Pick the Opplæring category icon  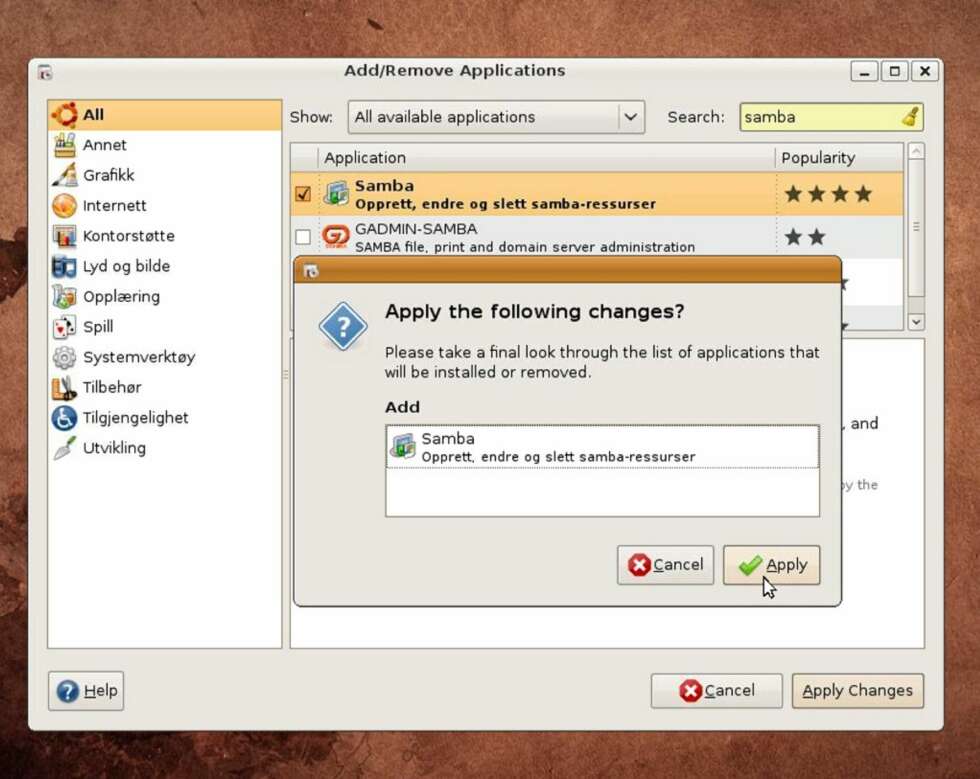[64, 296]
